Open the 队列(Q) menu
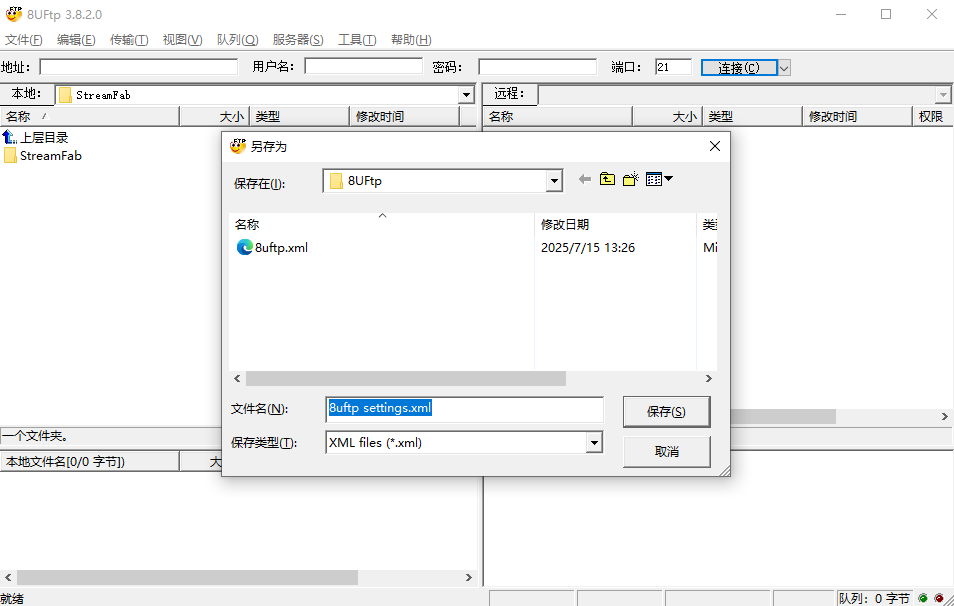 [237, 40]
